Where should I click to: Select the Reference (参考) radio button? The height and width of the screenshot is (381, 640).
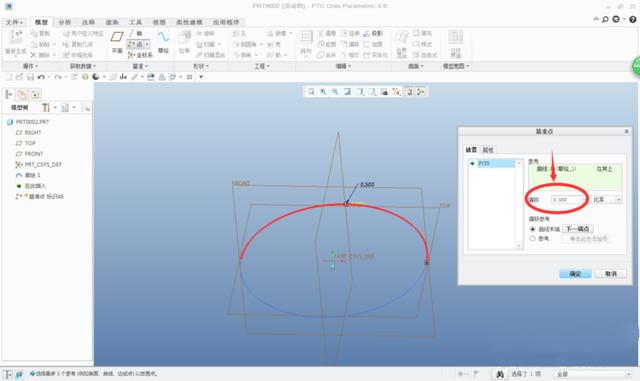[x=532, y=238]
